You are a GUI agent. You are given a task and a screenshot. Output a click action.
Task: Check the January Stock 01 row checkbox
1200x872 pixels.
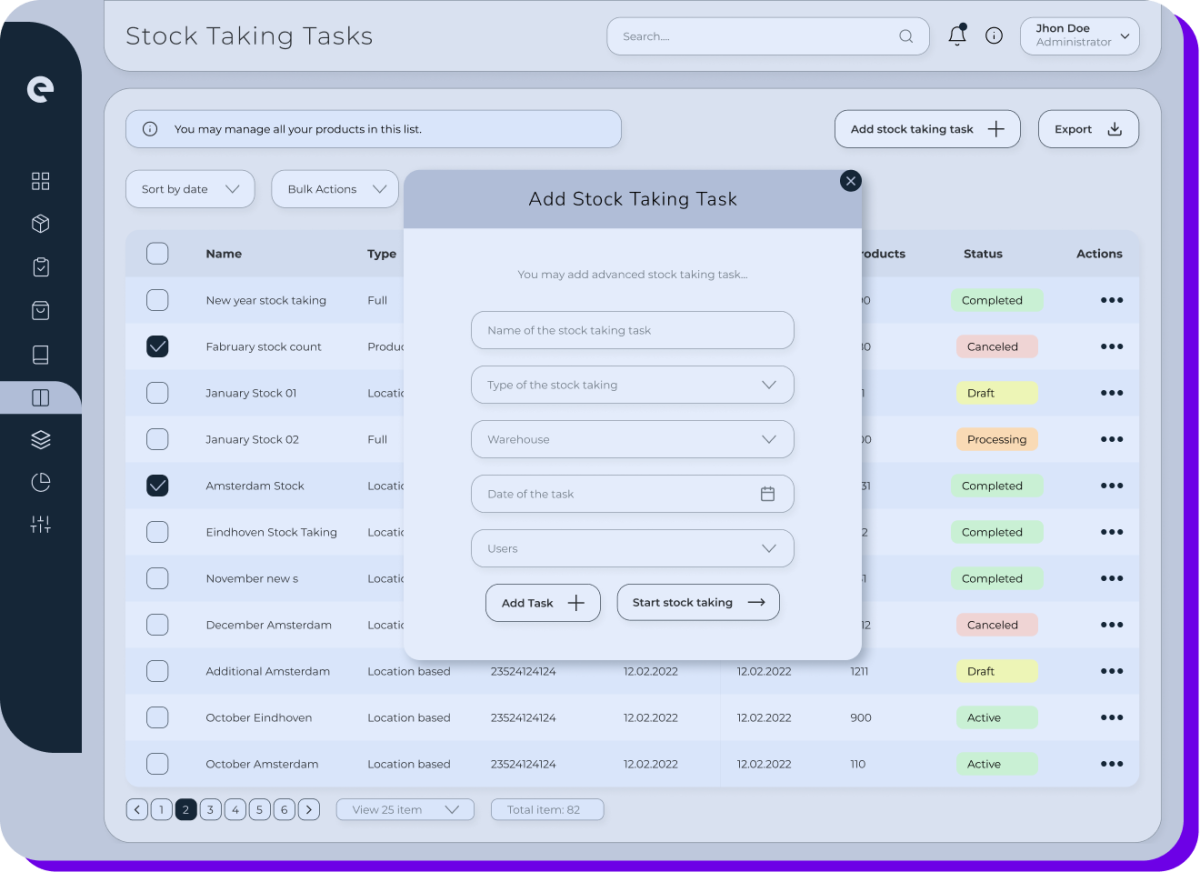(x=157, y=393)
